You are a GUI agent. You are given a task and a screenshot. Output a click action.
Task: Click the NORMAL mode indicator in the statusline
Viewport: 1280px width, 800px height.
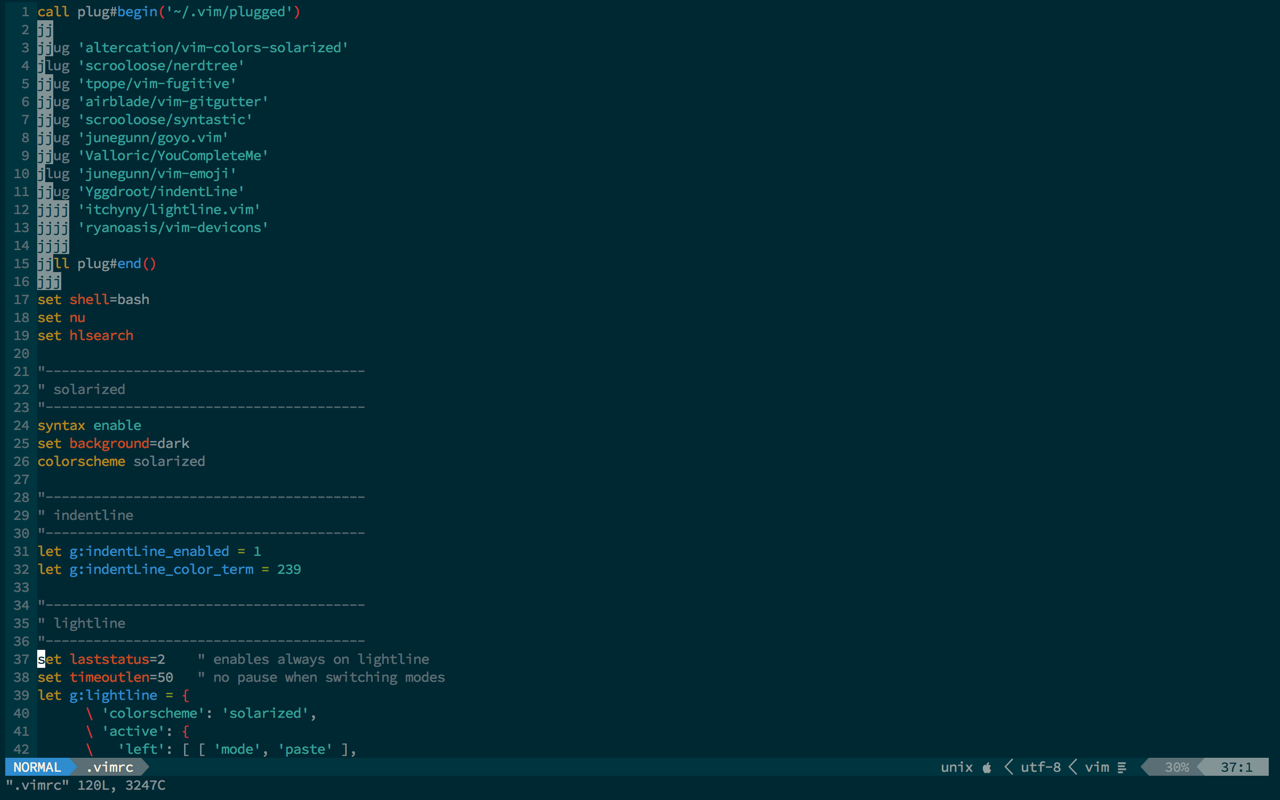click(x=37, y=767)
